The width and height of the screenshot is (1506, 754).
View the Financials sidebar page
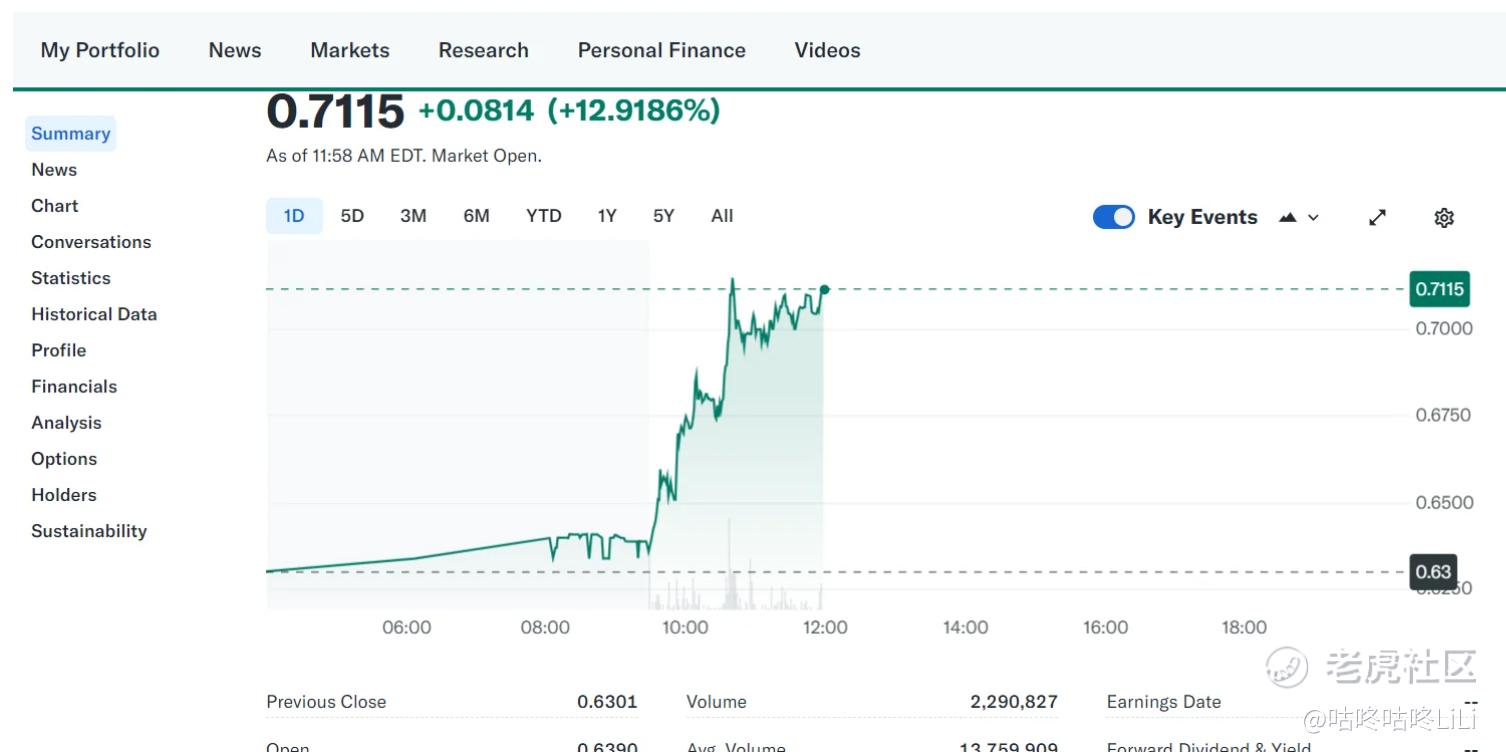pos(74,386)
